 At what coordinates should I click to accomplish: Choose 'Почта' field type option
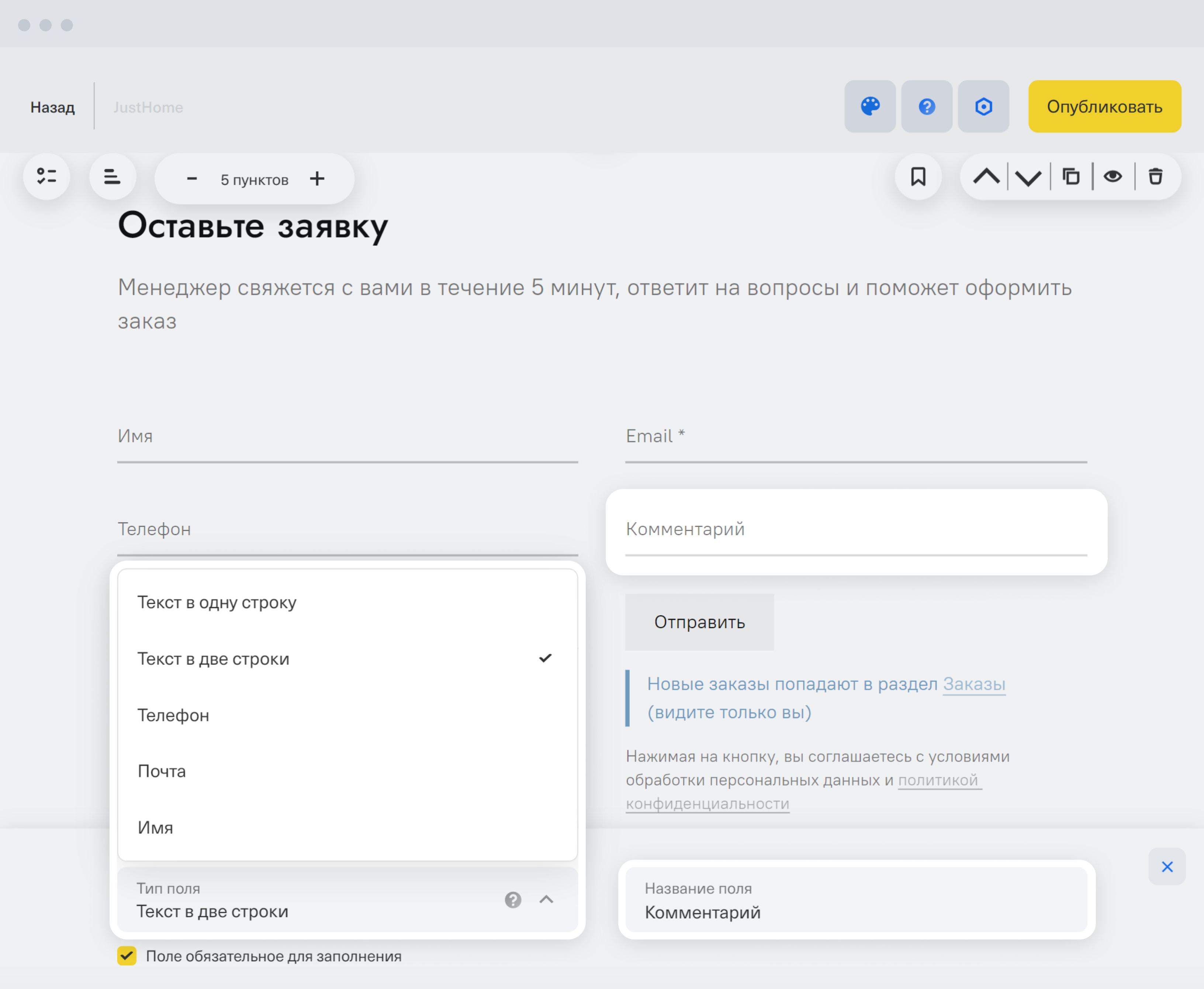[x=347, y=771]
